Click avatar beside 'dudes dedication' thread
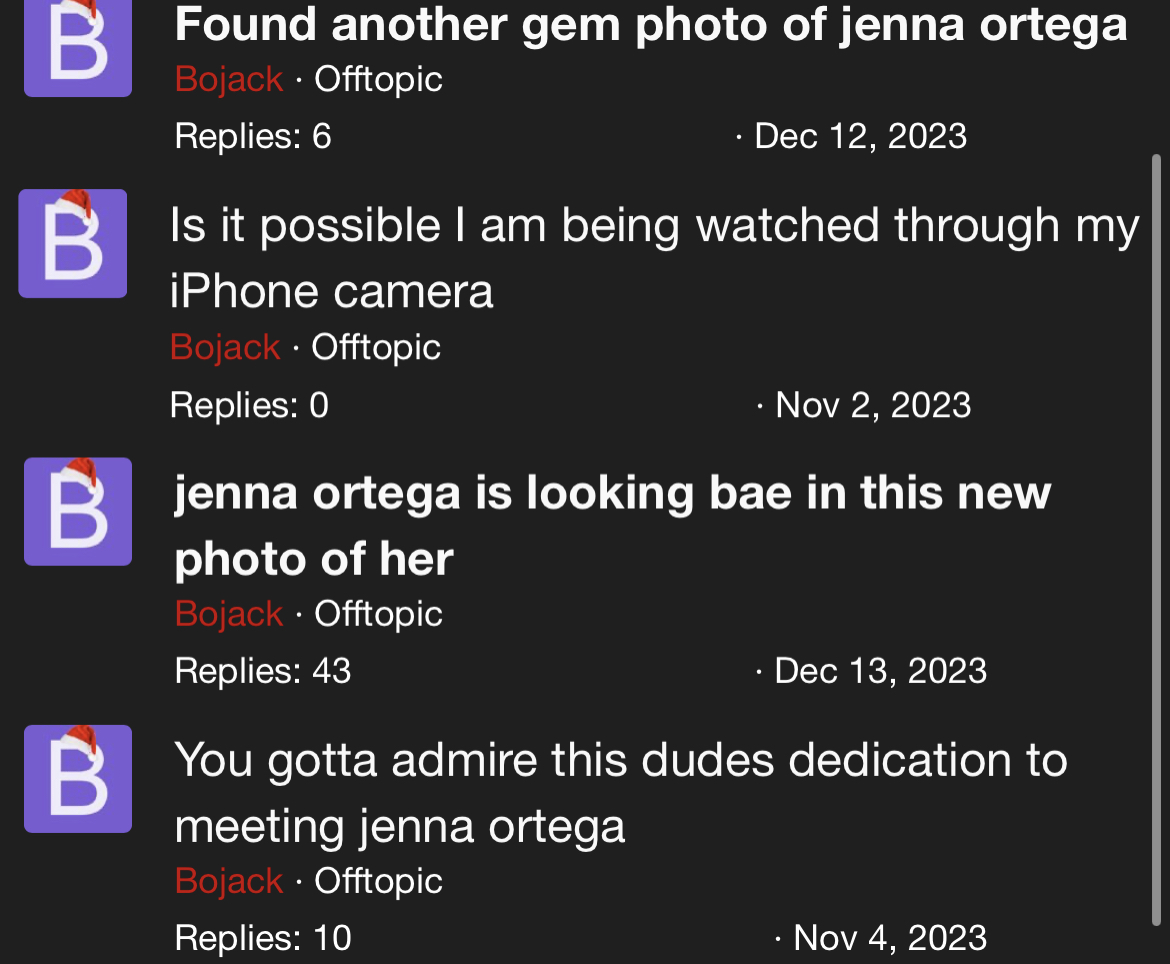The height and width of the screenshot is (964, 1170). pos(78,778)
